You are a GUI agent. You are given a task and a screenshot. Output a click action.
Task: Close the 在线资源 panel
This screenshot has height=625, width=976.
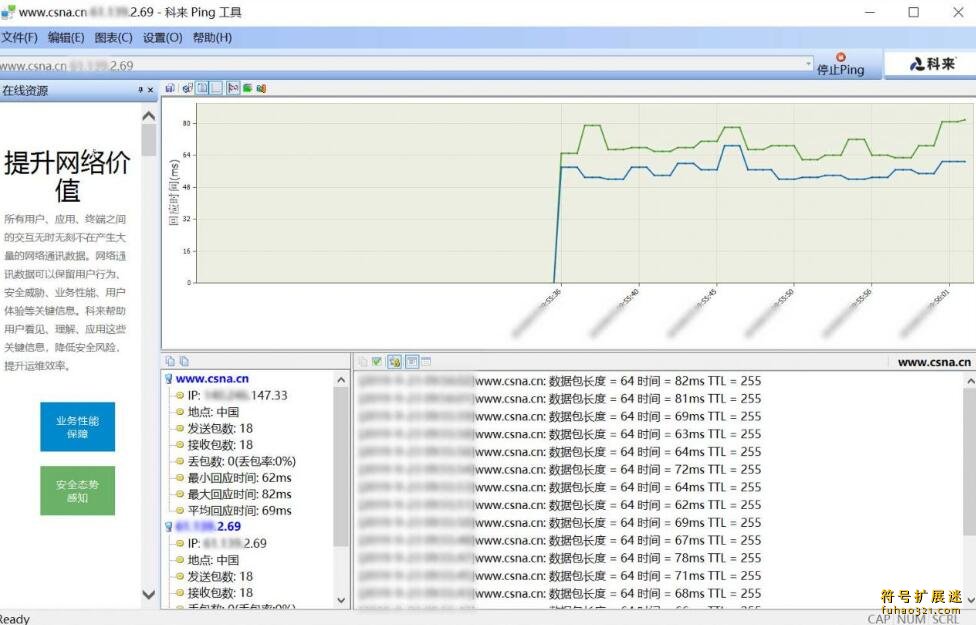[x=151, y=90]
